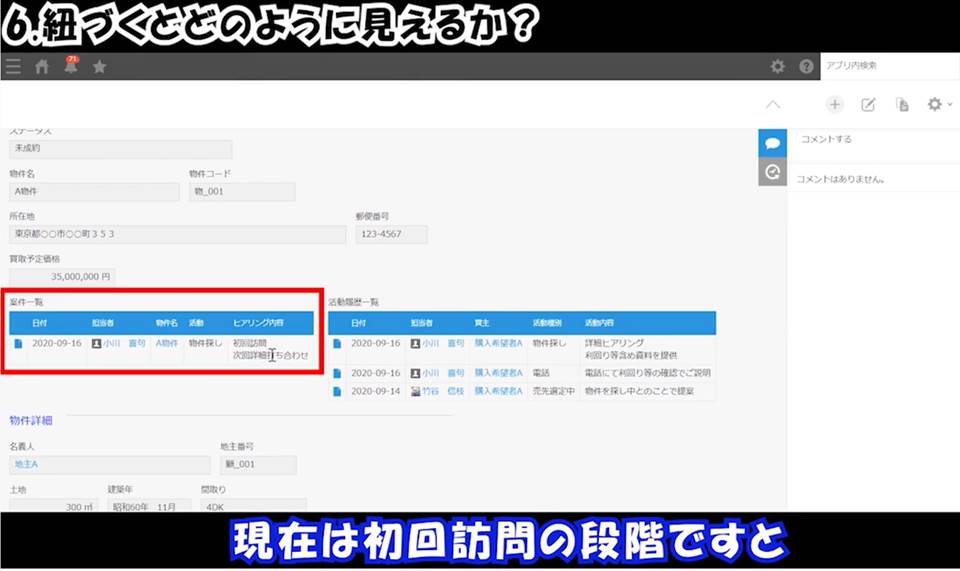The height and width of the screenshot is (571, 960).
Task: Expand the record options gear dropdown
Action: pyautogui.click(x=939, y=105)
